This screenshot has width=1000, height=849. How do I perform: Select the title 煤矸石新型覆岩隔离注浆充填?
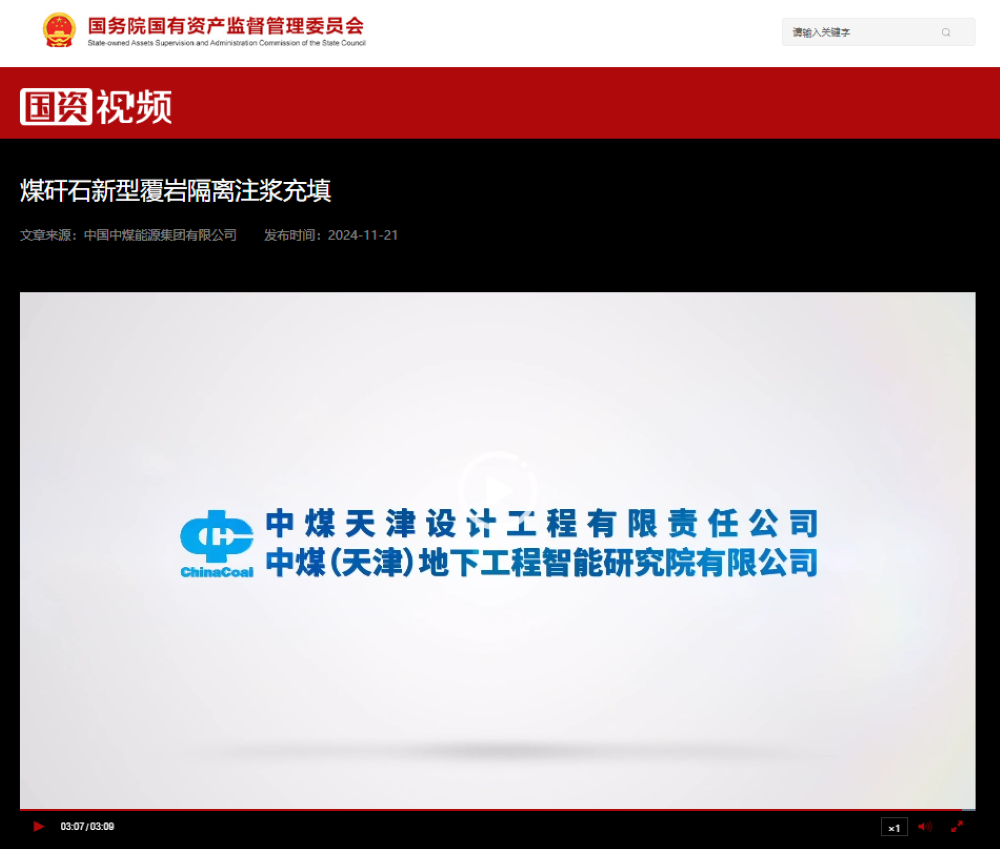point(175,191)
